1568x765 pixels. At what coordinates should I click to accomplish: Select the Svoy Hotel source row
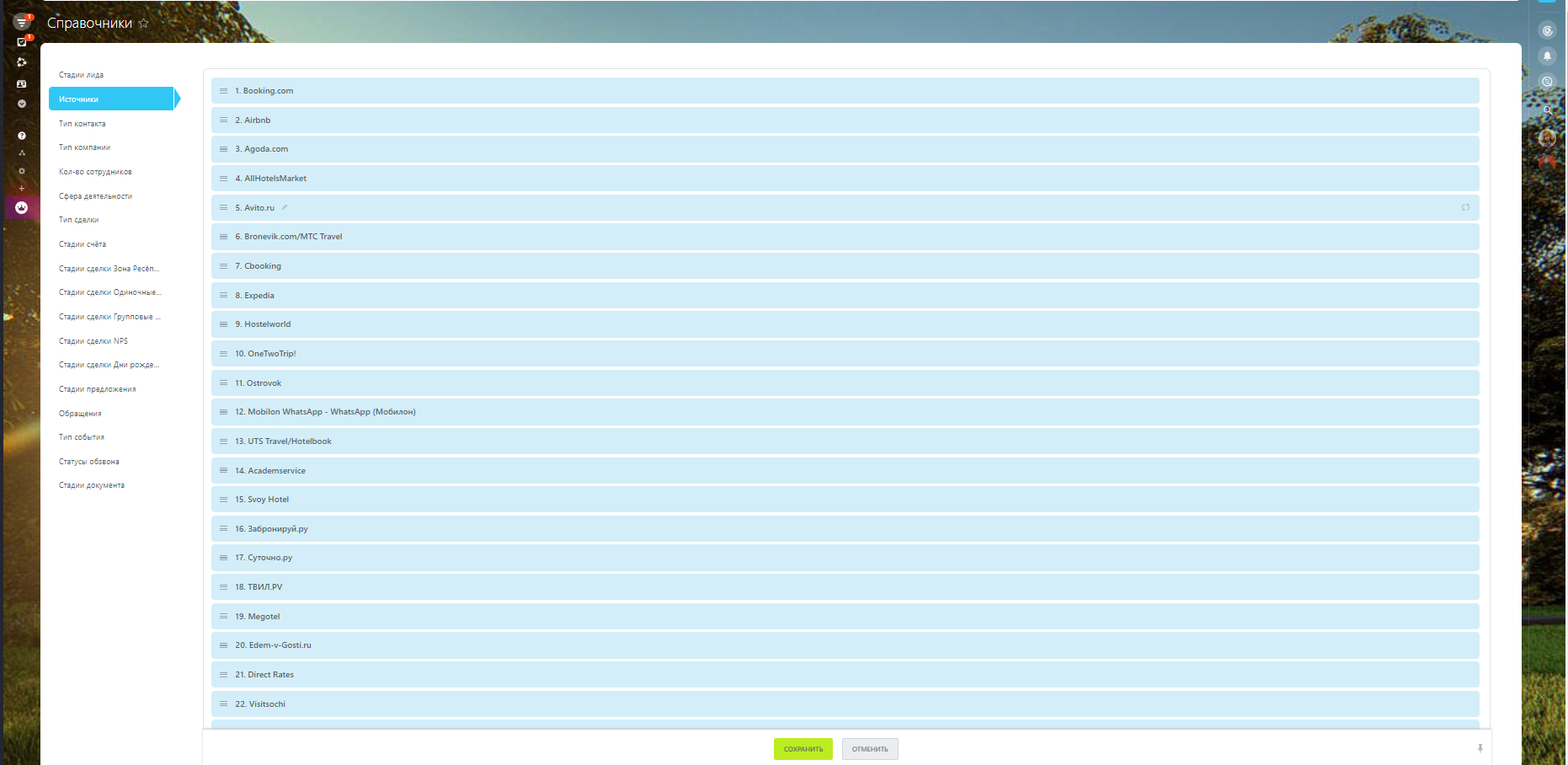point(845,500)
